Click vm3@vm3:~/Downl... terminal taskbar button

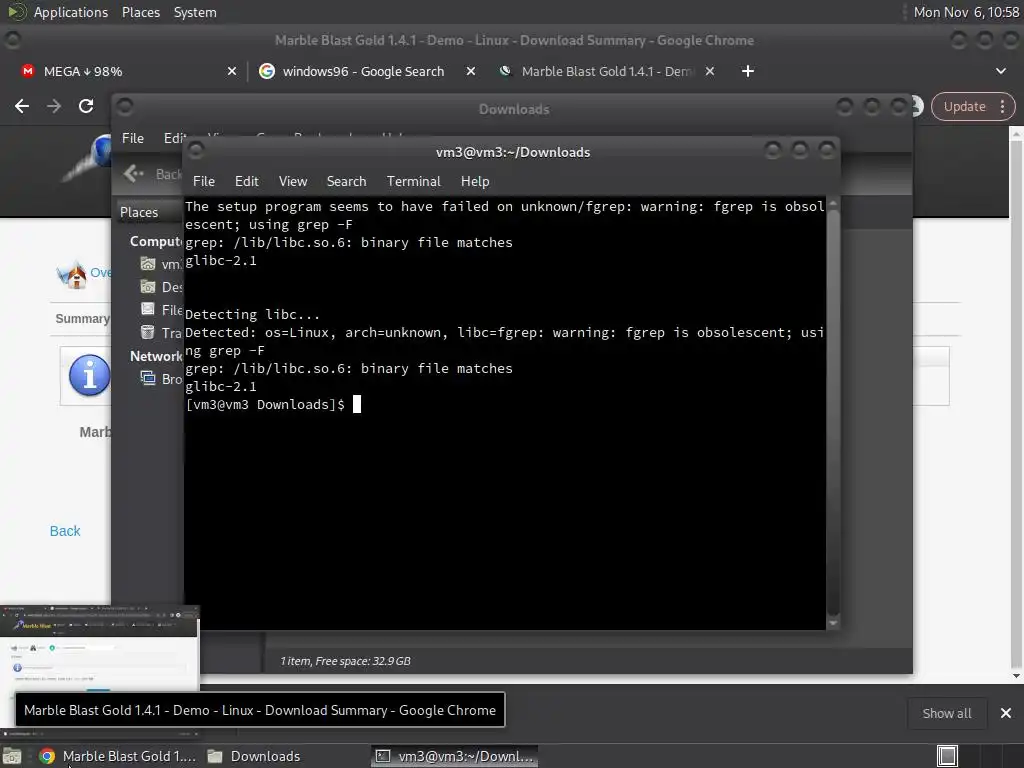point(455,756)
